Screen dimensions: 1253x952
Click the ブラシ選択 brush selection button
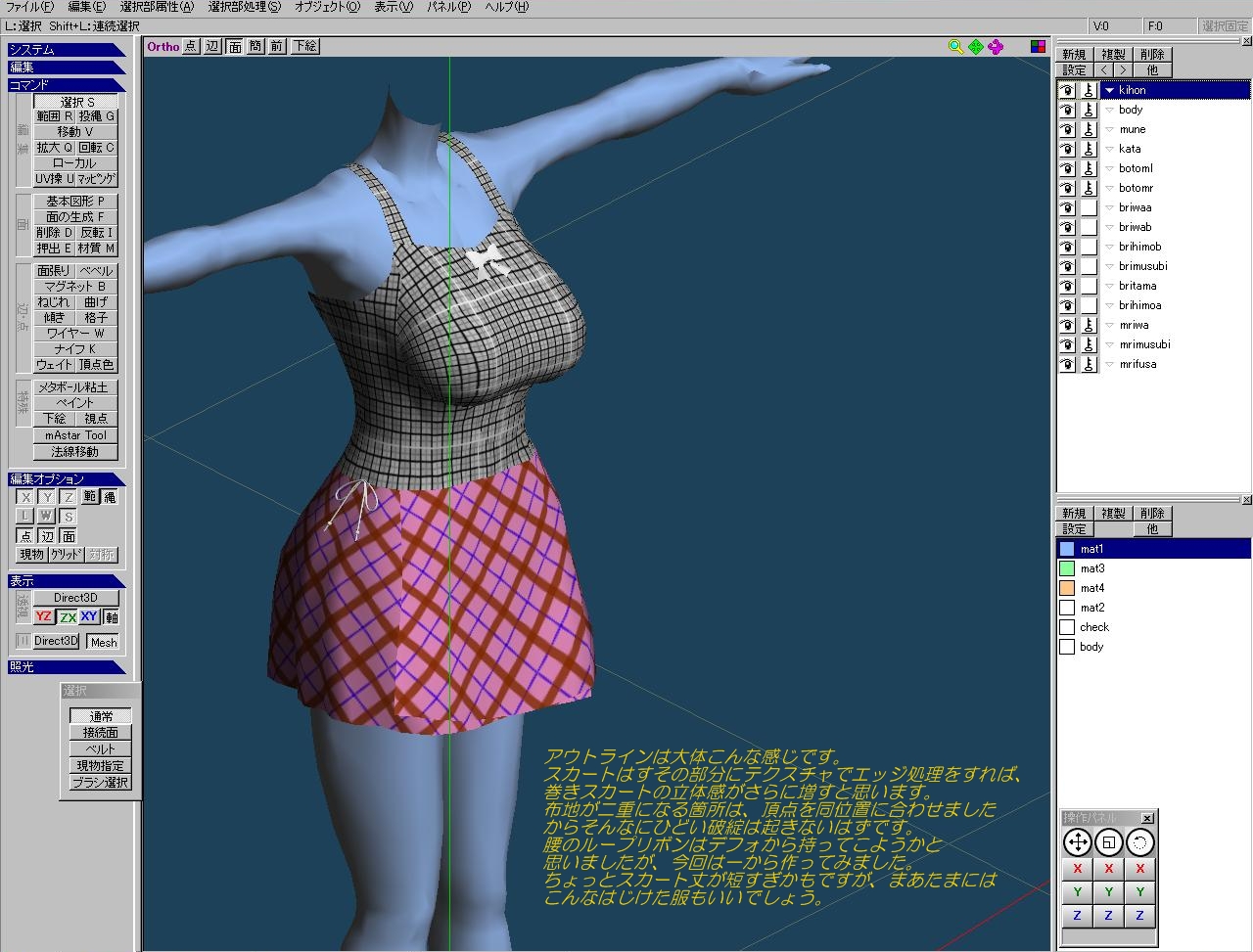[x=100, y=783]
